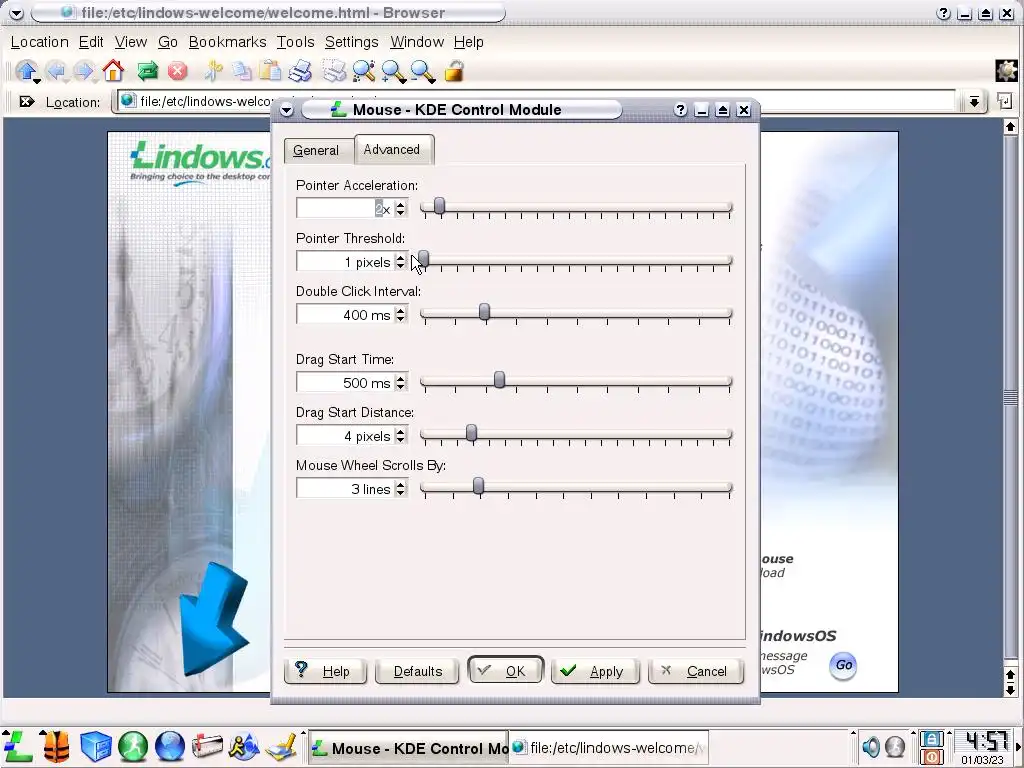Confirm with the OK button
Viewport: 1024px width, 768px height.
(505, 671)
